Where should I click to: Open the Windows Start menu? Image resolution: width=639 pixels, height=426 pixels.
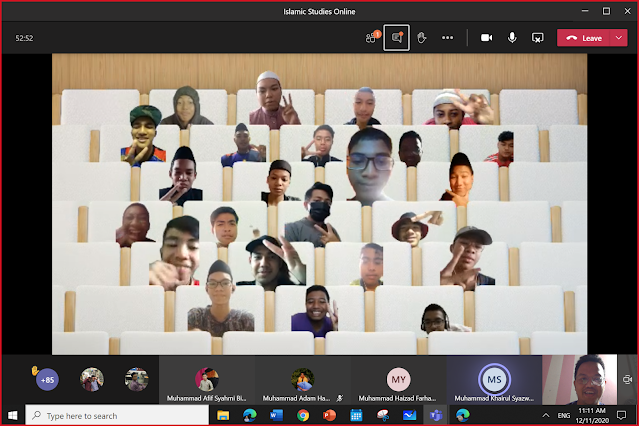(13, 415)
